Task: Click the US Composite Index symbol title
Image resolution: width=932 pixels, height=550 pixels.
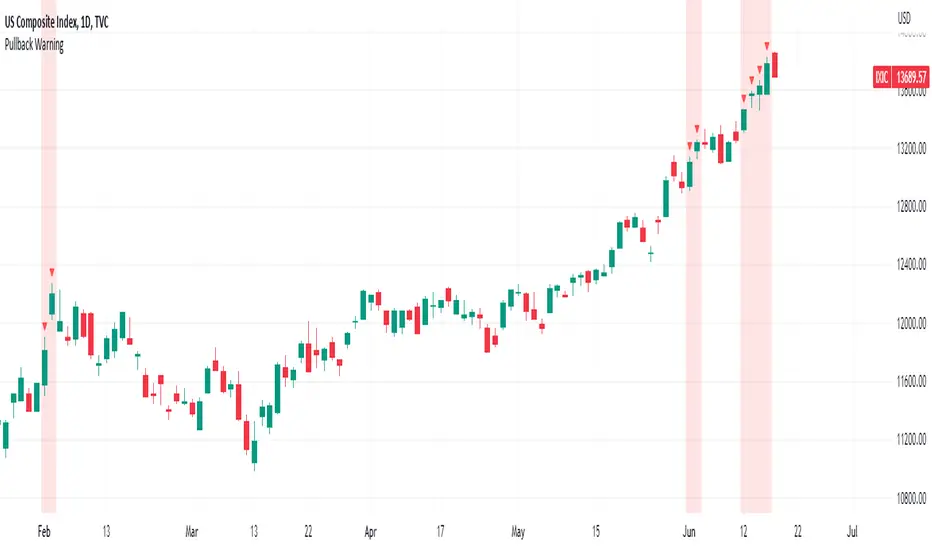Action: point(52,30)
